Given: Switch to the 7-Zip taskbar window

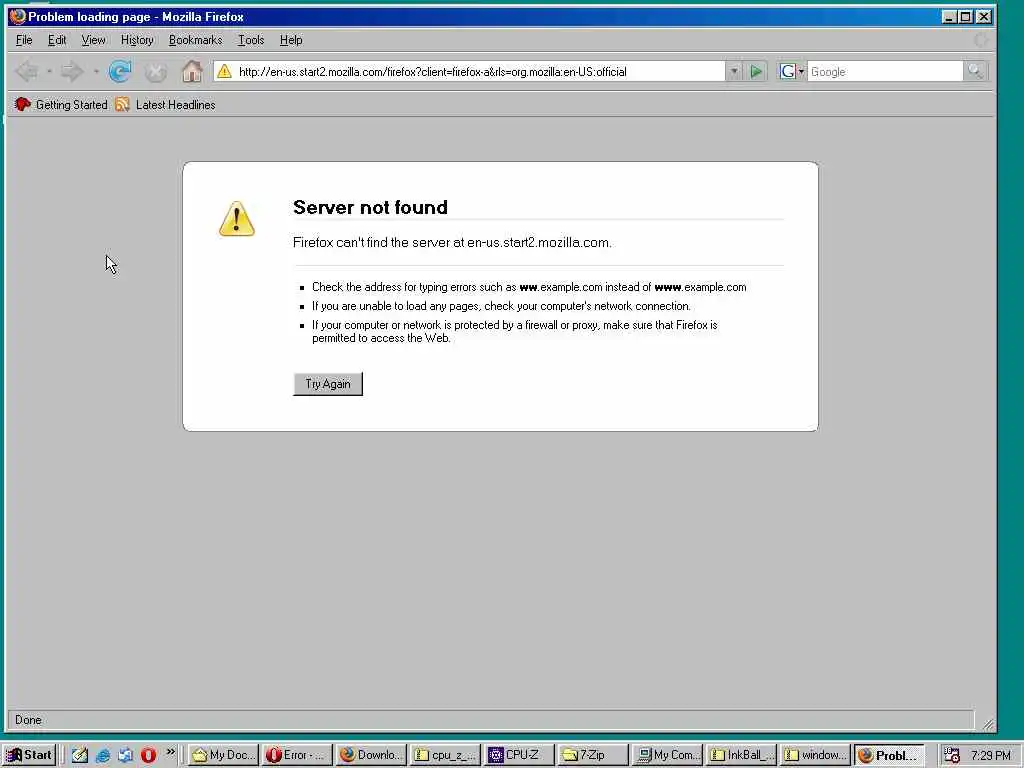Looking at the screenshot, I should click(593, 755).
